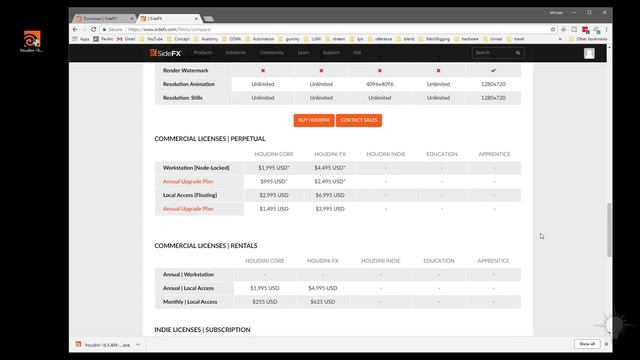Open the user profile avatar

pyautogui.click(x=589, y=53)
